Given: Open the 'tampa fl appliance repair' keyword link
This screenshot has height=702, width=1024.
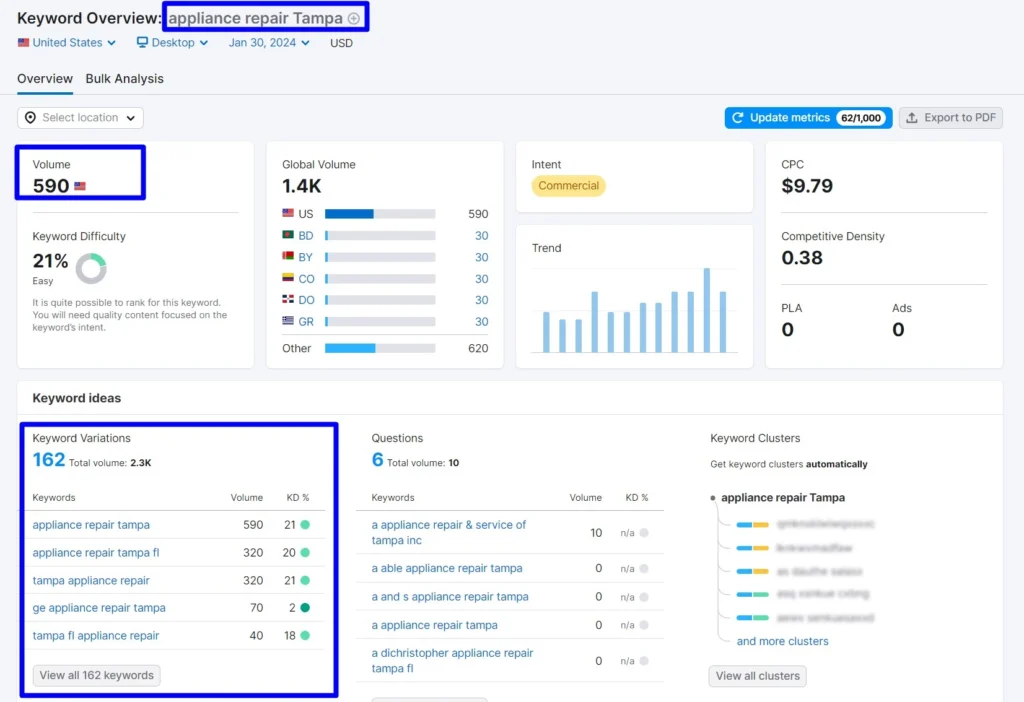Looking at the screenshot, I should [96, 635].
